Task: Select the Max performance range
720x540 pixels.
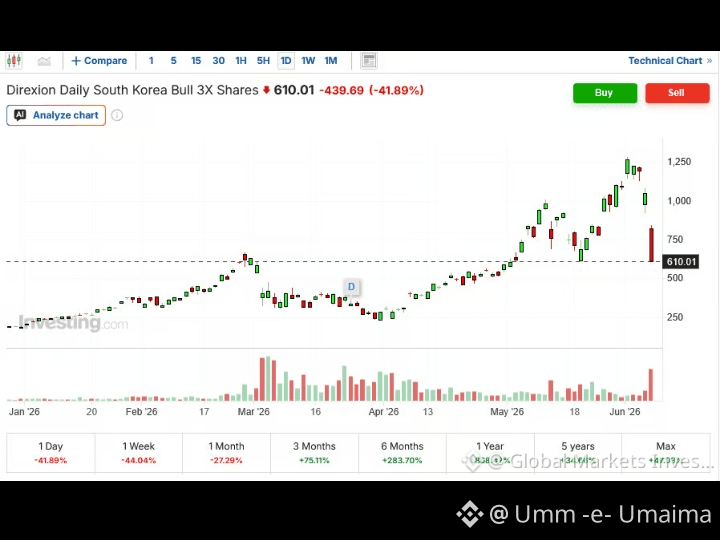Action: pyautogui.click(x=666, y=453)
